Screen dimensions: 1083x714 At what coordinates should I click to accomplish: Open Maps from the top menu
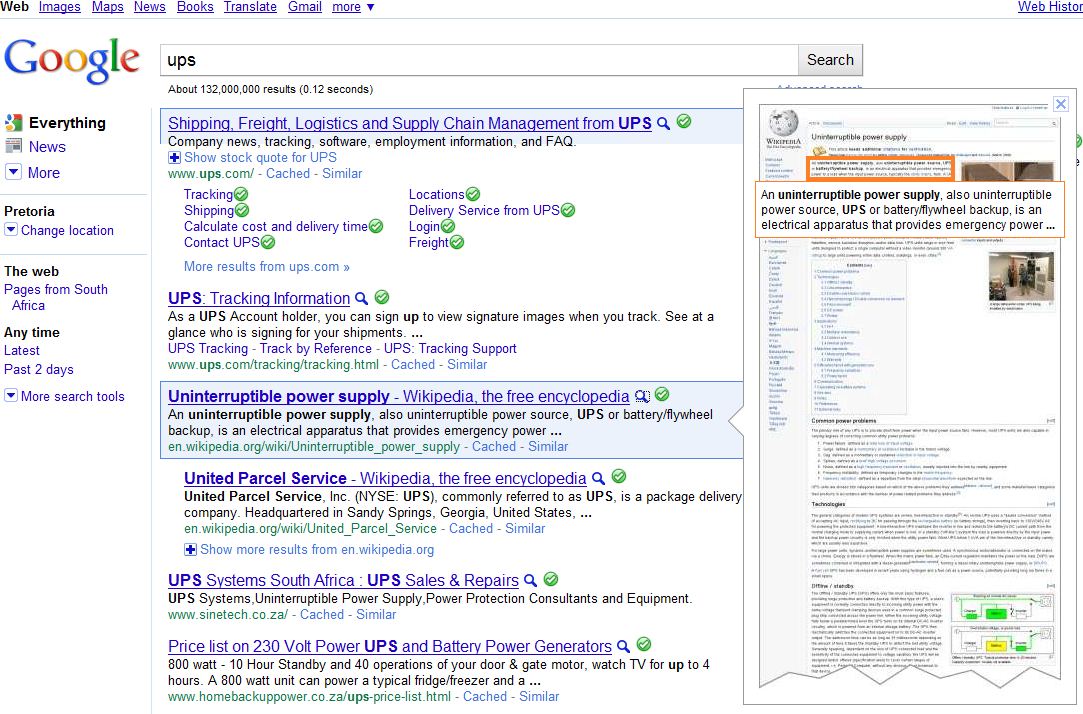pos(107,7)
